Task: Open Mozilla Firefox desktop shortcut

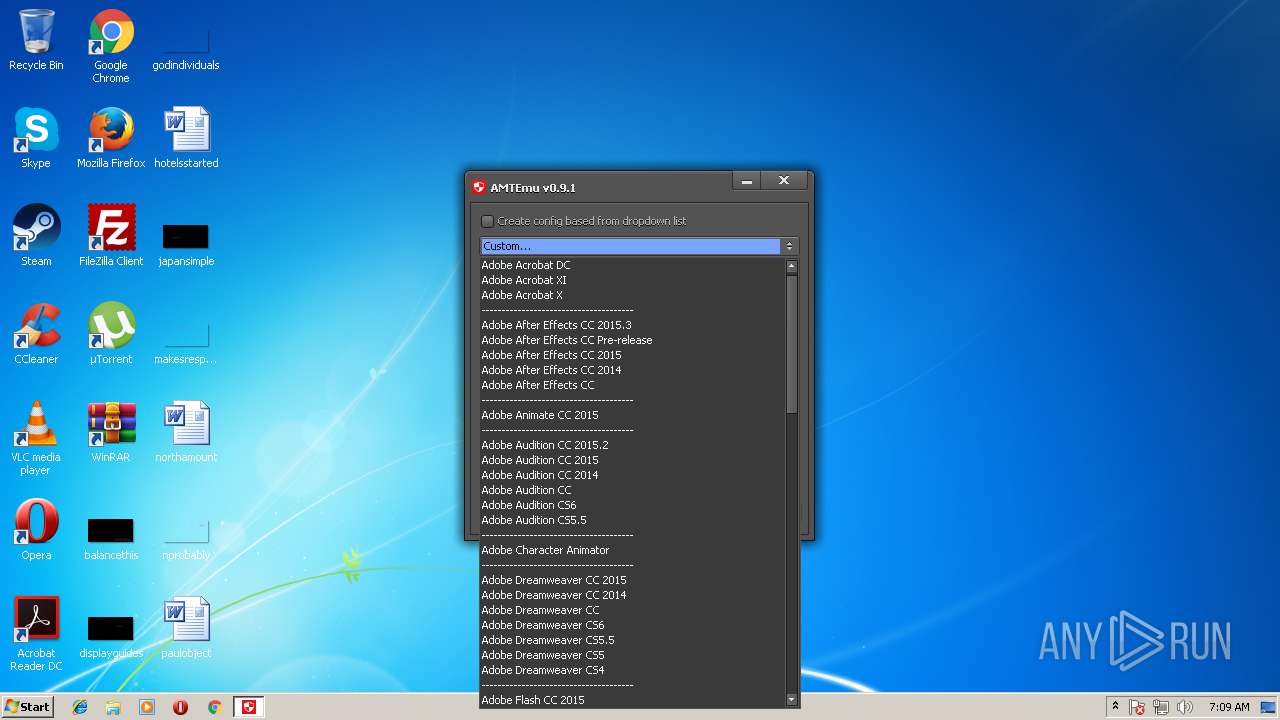Action: pyautogui.click(x=111, y=138)
